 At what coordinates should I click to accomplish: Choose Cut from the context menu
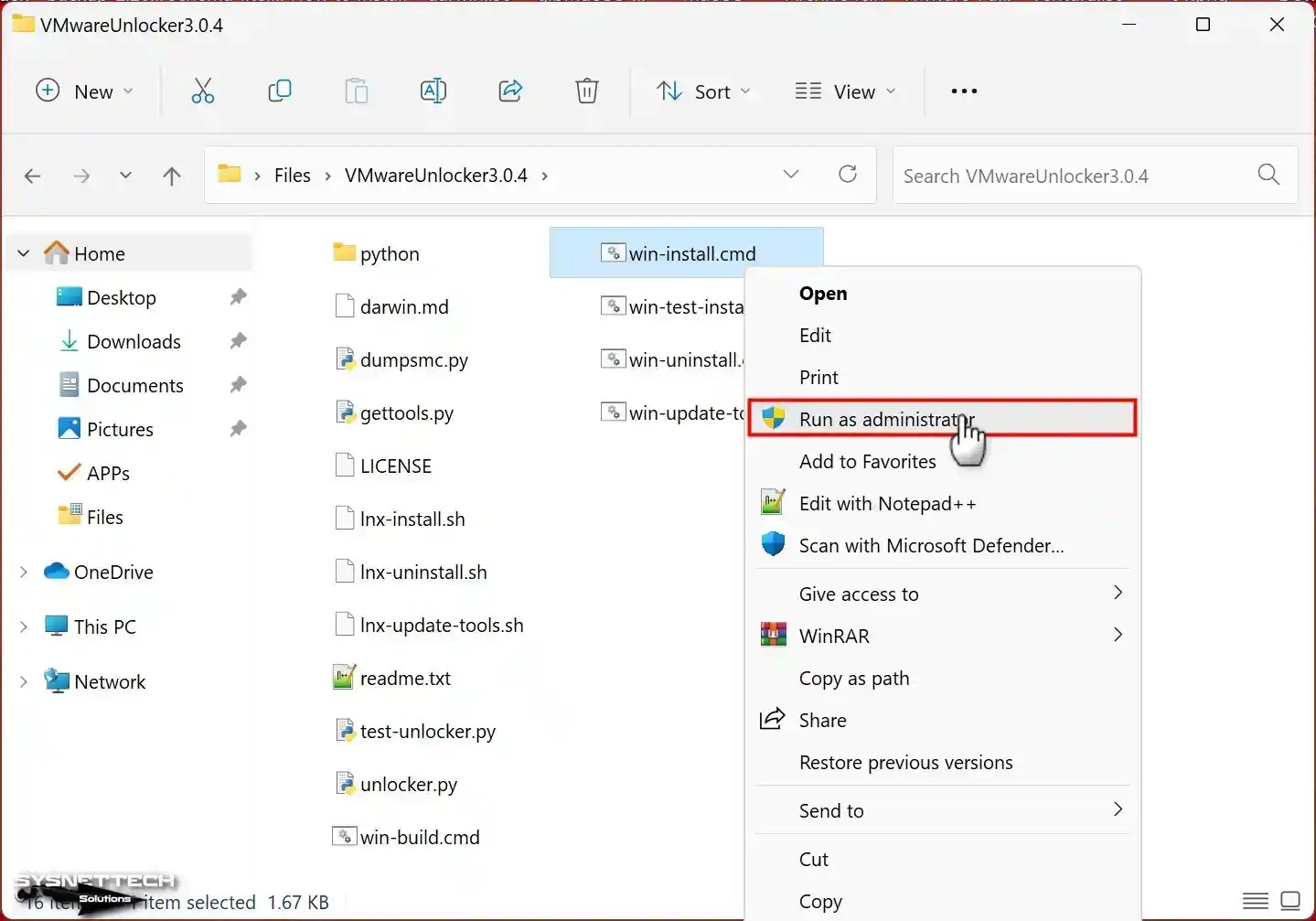click(x=942, y=860)
